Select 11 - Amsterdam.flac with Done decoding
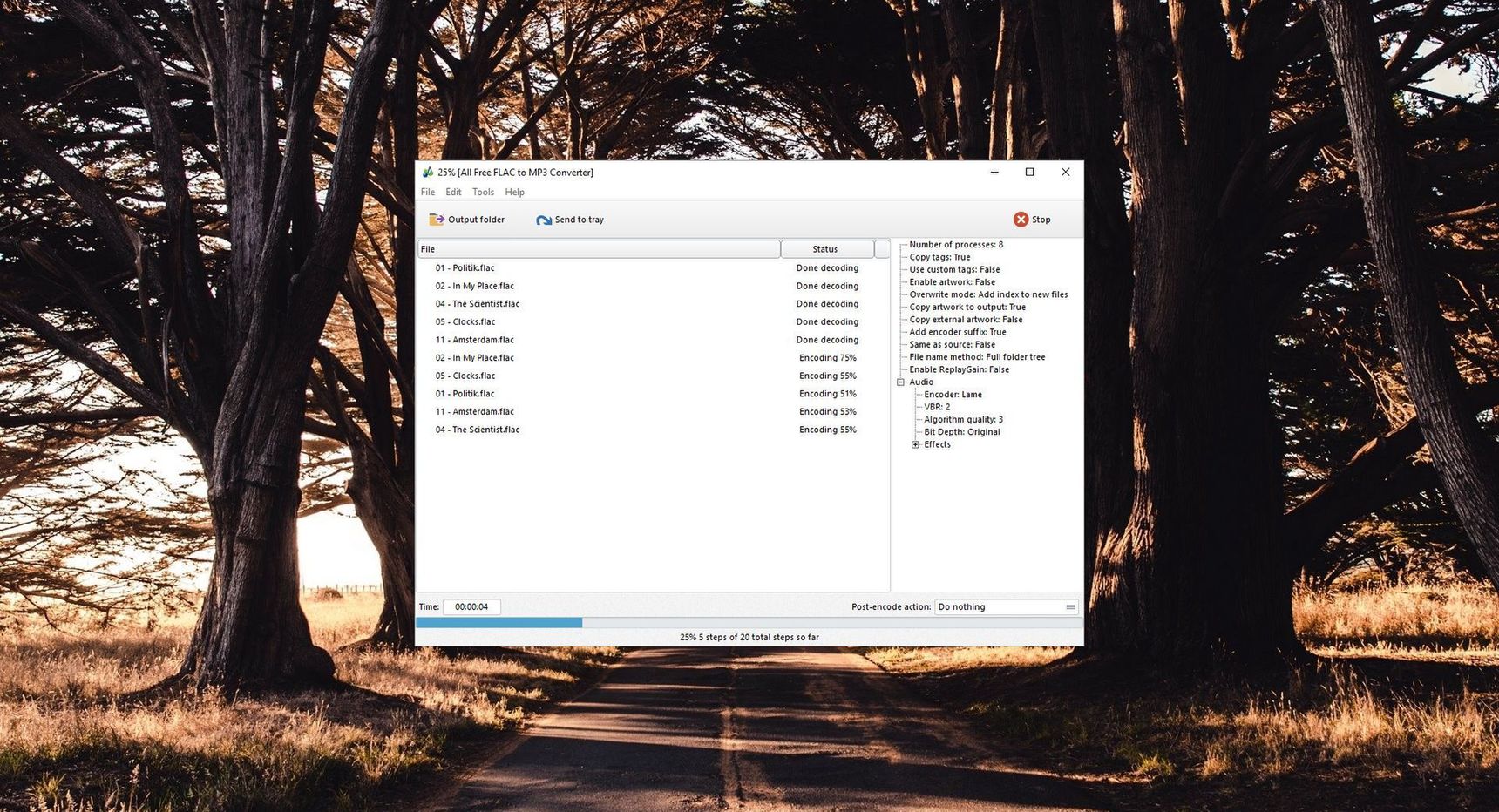This screenshot has width=1499, height=812. [x=653, y=340]
